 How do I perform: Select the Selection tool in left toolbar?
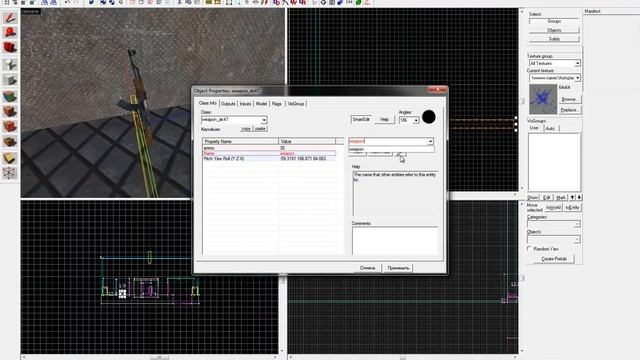click(x=10, y=18)
